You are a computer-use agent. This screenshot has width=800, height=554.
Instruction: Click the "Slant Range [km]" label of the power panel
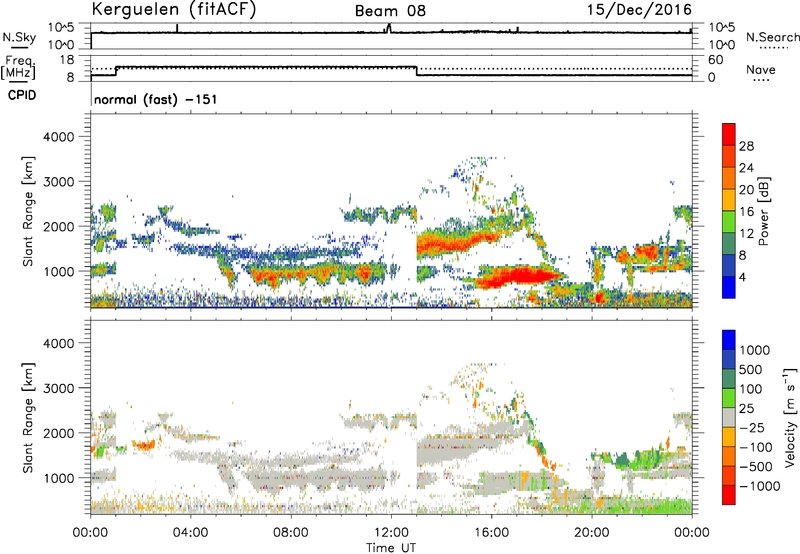[28, 211]
